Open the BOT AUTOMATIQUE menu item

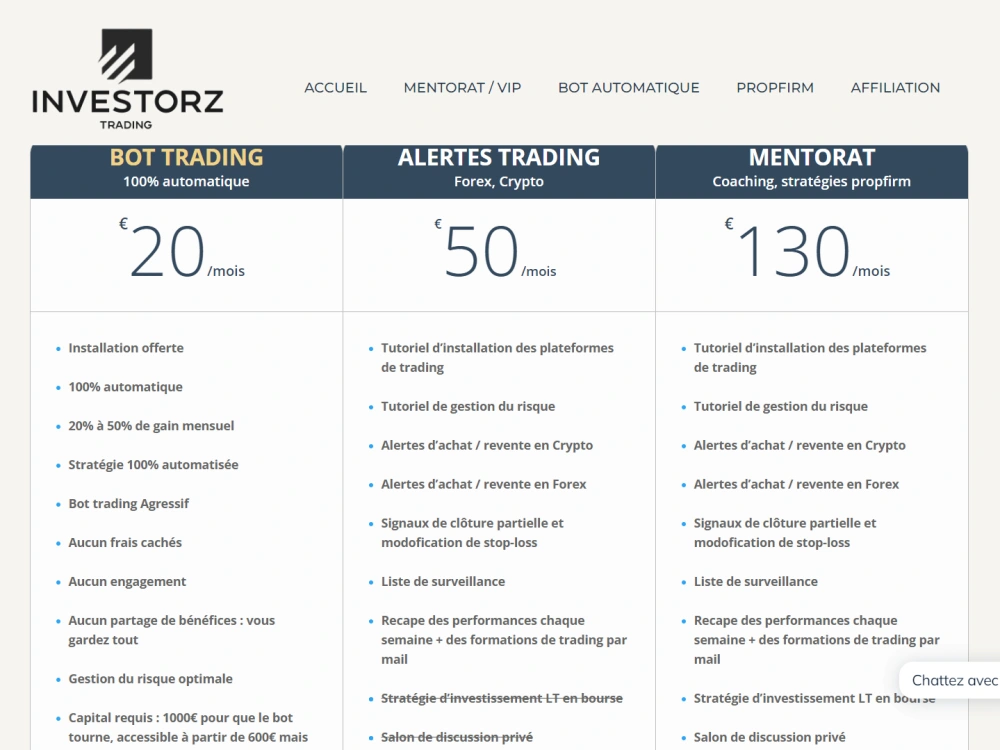coord(629,88)
